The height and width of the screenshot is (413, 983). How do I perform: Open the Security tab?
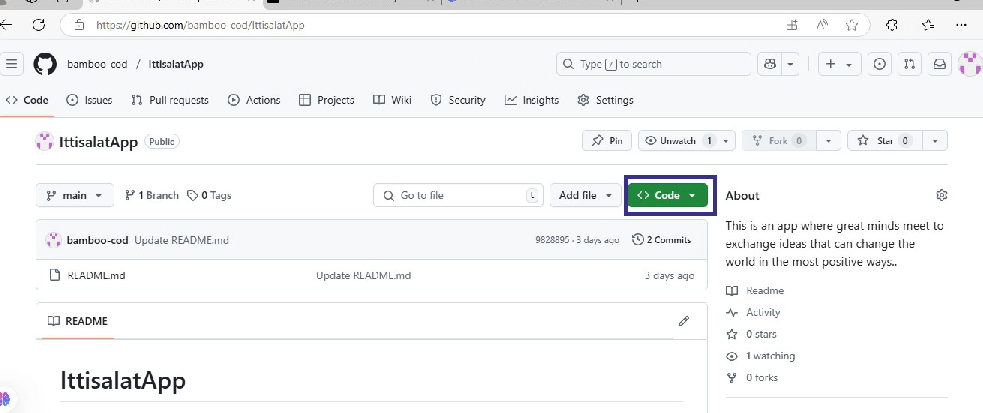coord(458,100)
